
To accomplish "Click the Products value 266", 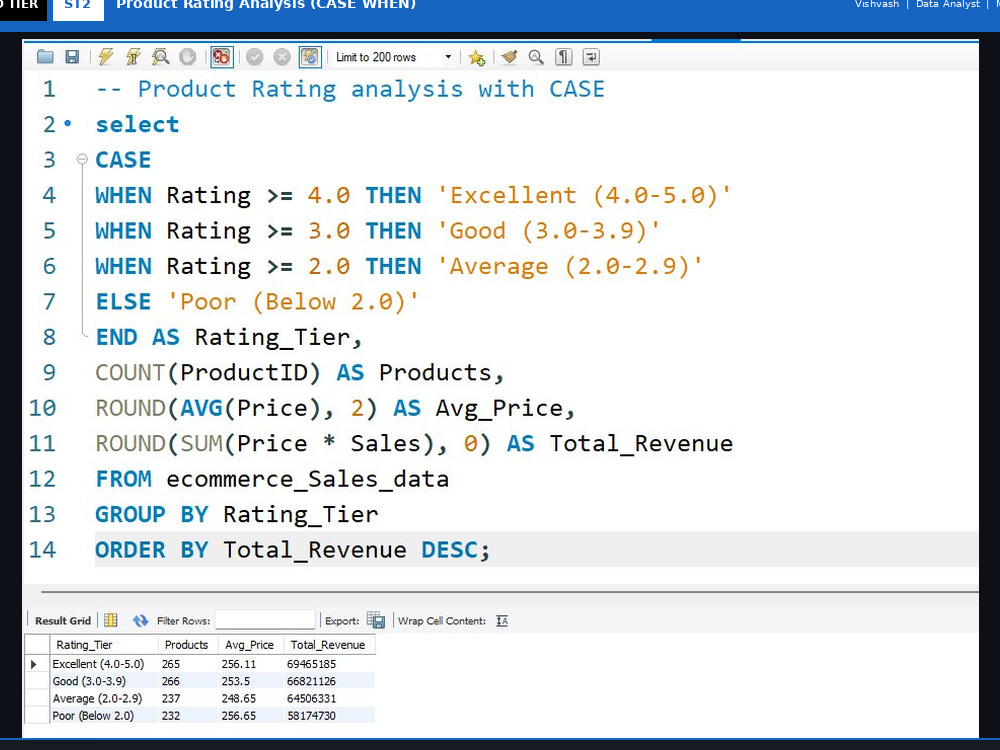I will (171, 681).
